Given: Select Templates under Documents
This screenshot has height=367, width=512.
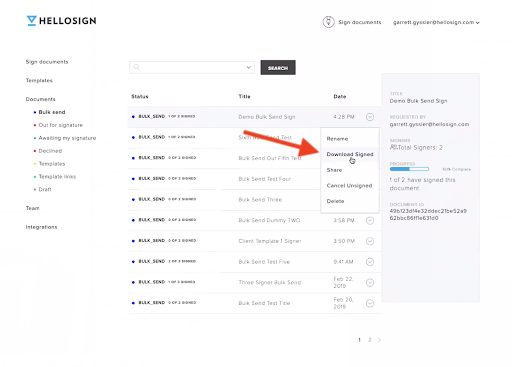Looking at the screenshot, I should pyautogui.click(x=52, y=164).
